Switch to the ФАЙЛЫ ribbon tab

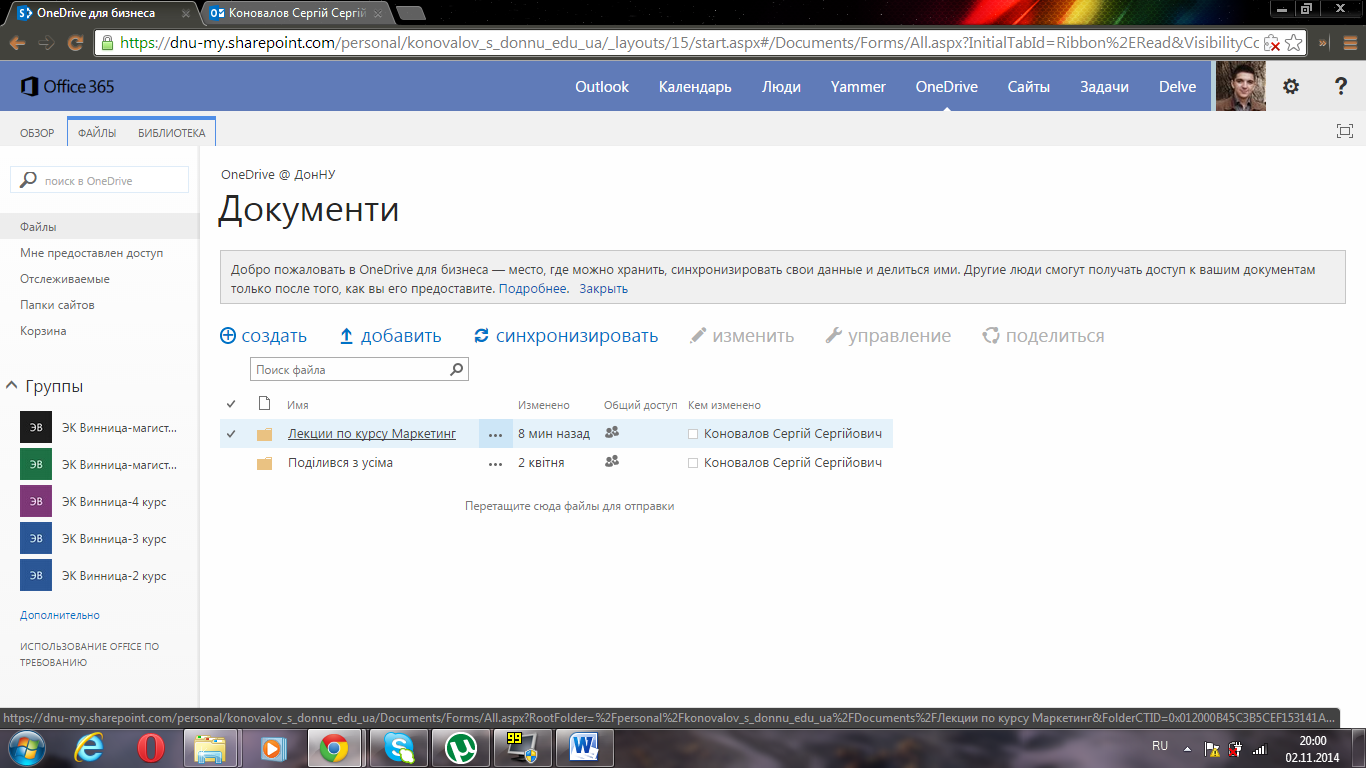pyautogui.click(x=97, y=133)
